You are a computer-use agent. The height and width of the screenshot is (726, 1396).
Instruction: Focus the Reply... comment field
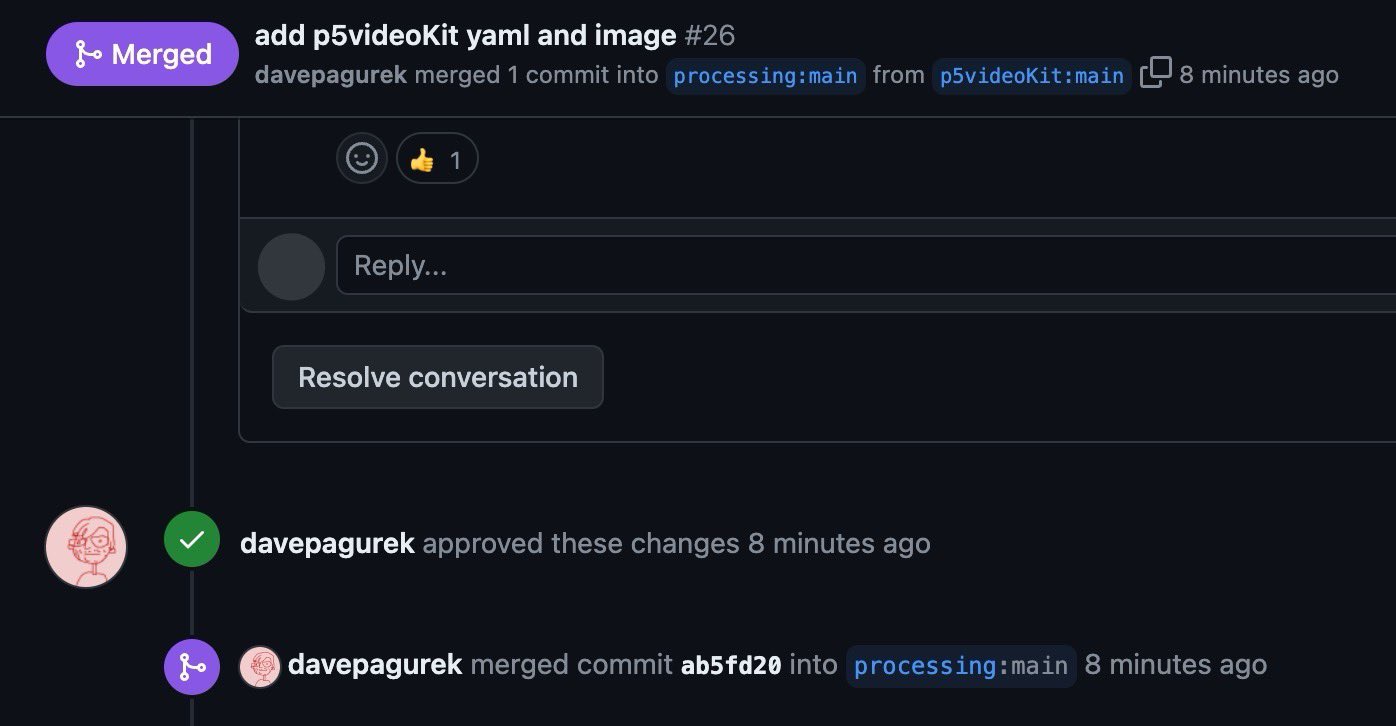(x=866, y=265)
